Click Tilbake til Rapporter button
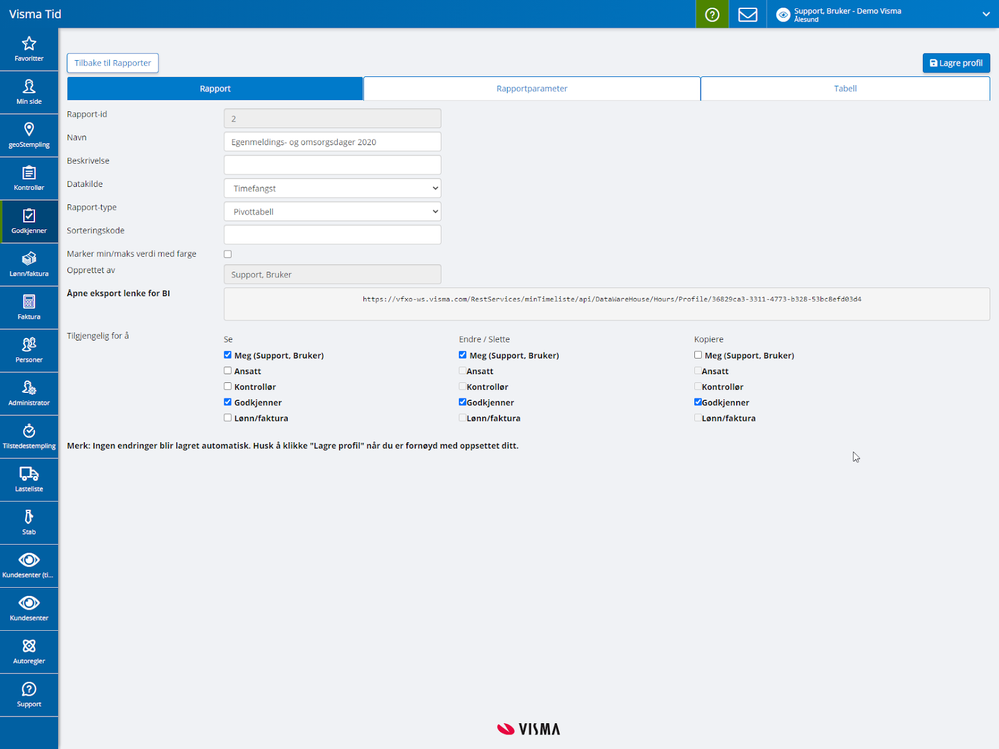 [x=113, y=63]
